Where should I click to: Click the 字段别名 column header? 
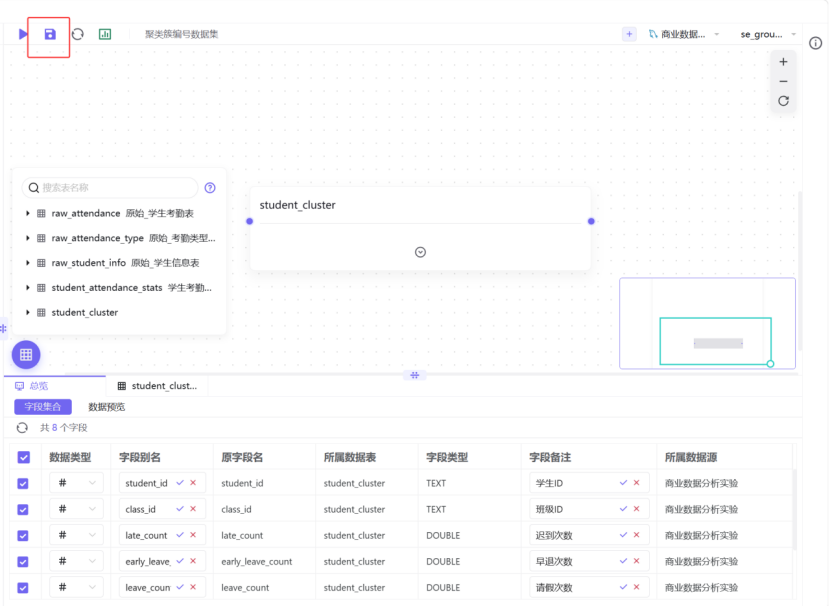[x=140, y=458]
